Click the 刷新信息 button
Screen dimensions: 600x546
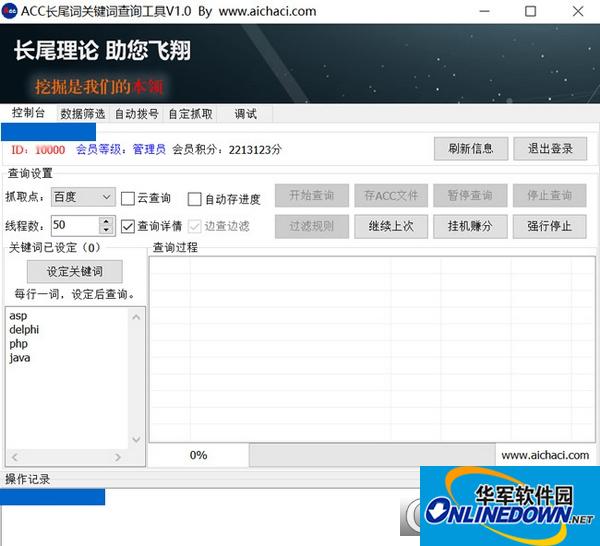click(471, 148)
